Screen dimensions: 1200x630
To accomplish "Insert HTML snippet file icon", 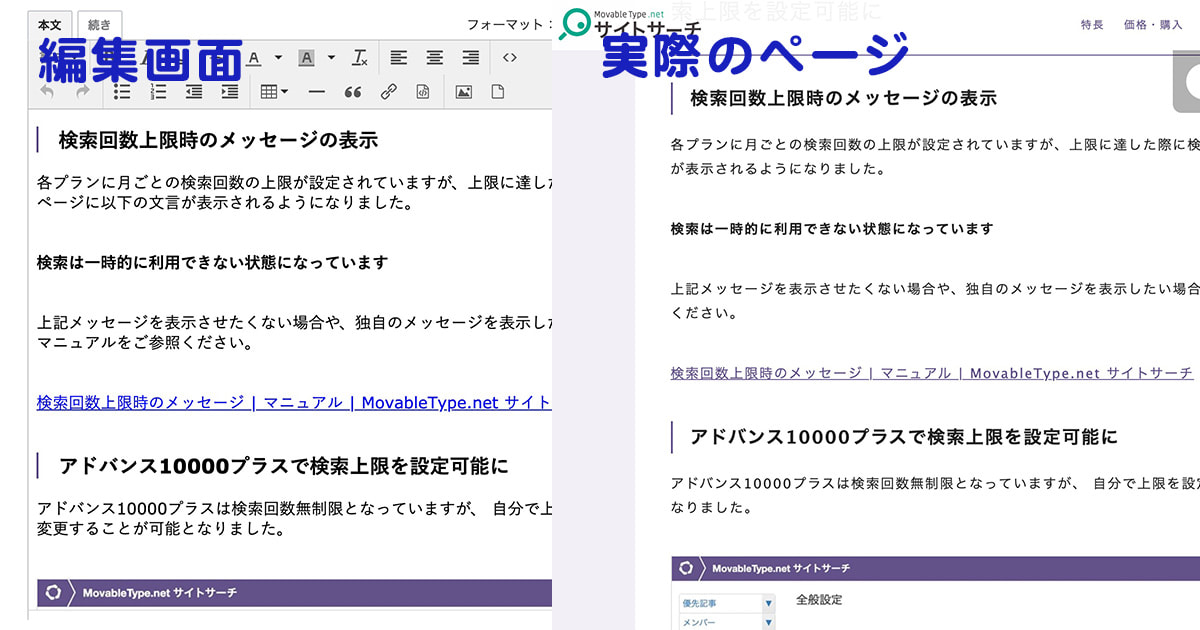I will pos(423,92).
